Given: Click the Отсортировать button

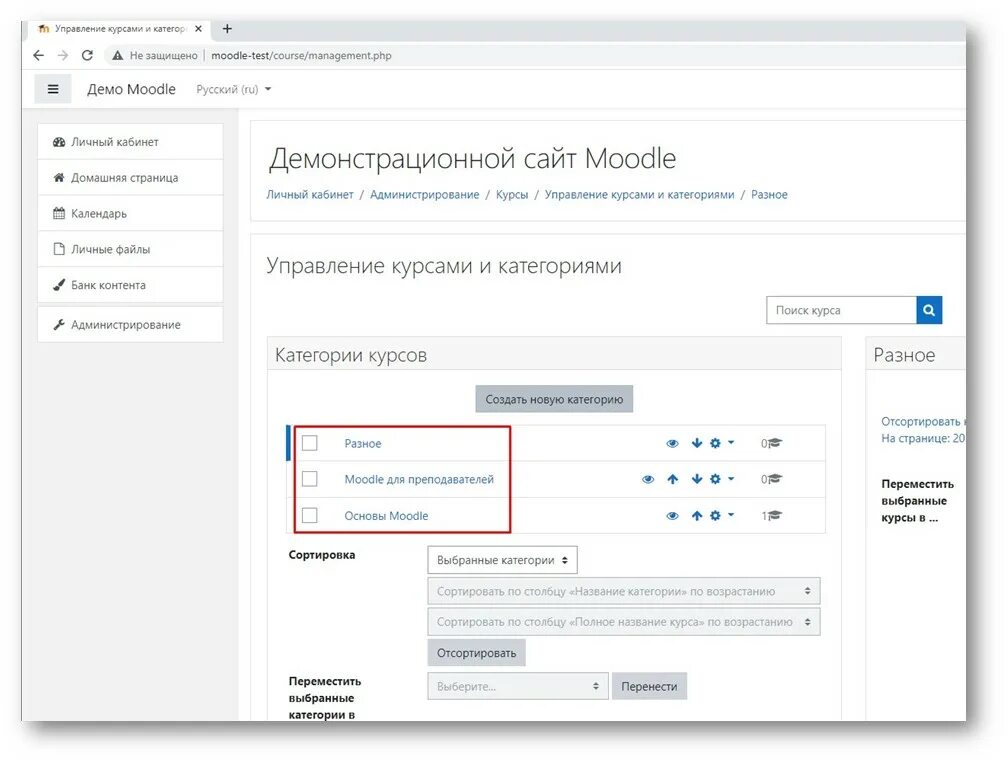Looking at the screenshot, I should tap(476, 652).
